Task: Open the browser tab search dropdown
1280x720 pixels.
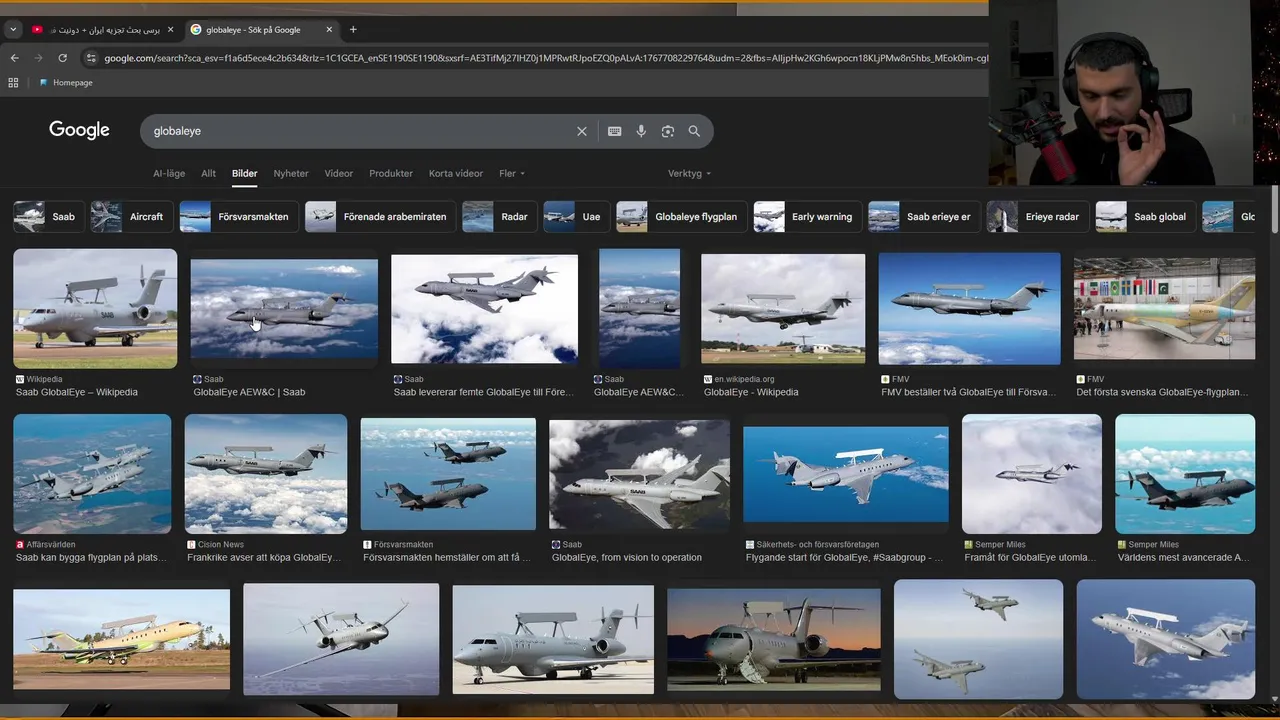Action: pos(13,30)
